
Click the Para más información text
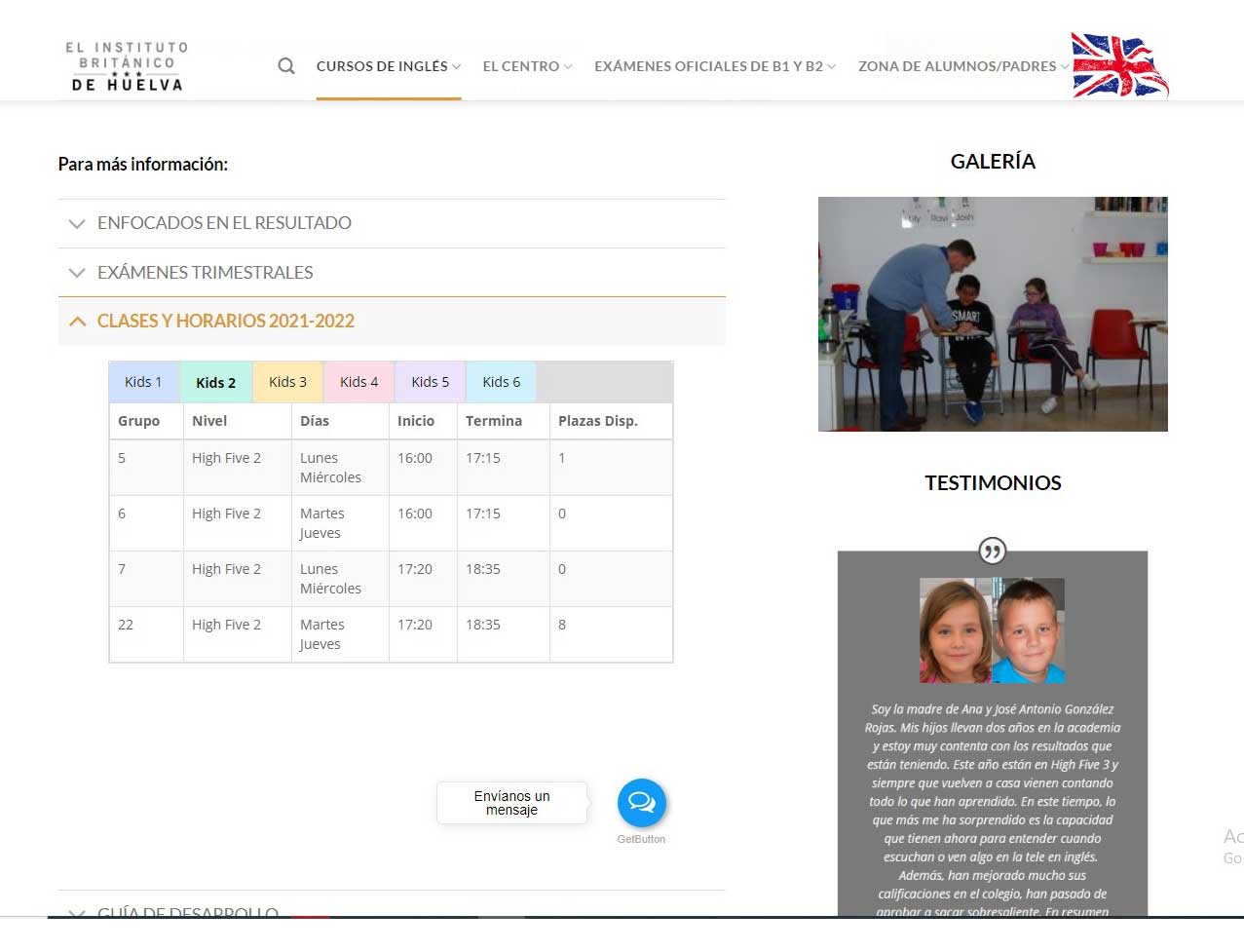point(143,165)
